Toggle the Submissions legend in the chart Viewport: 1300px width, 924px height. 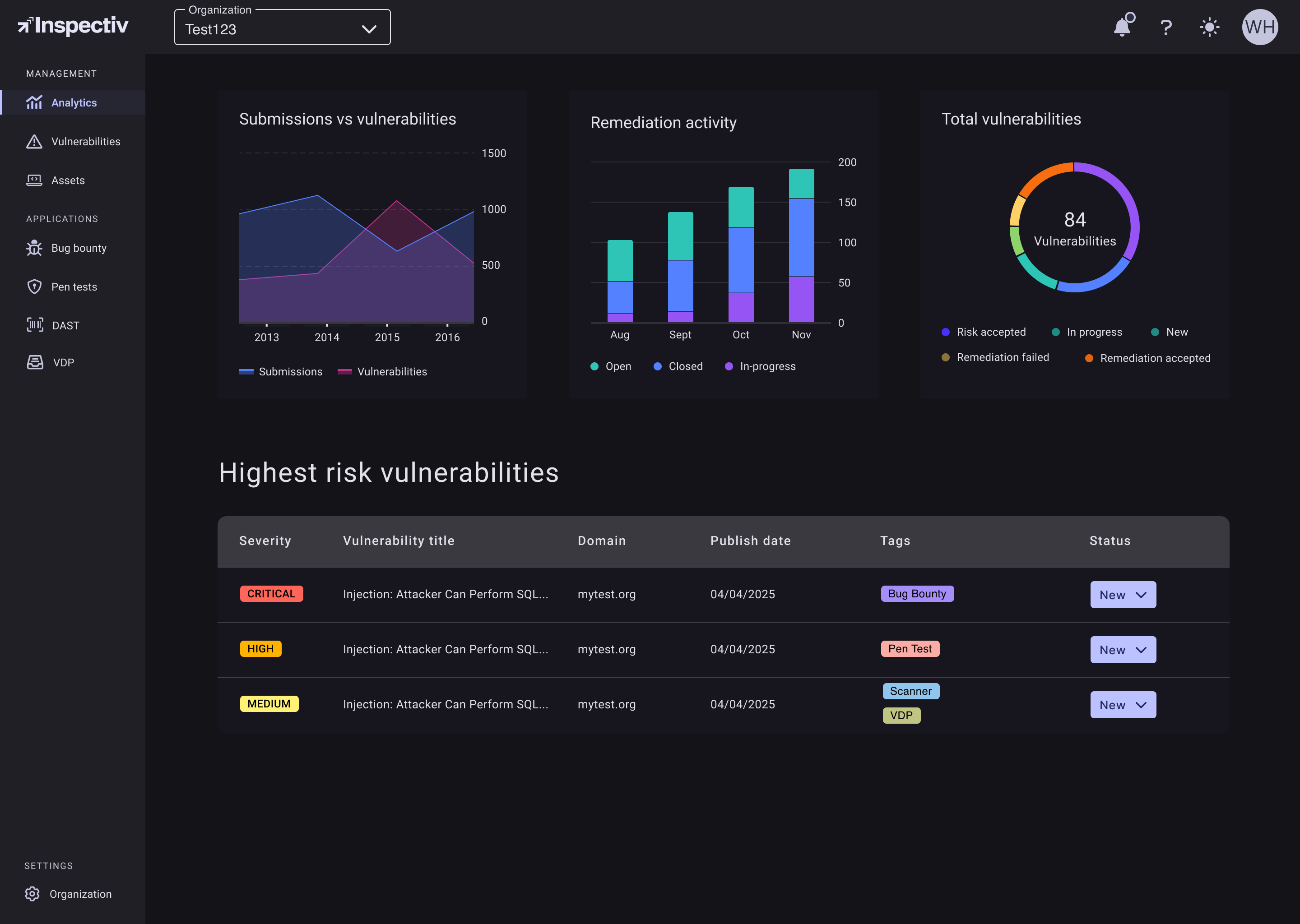point(281,371)
